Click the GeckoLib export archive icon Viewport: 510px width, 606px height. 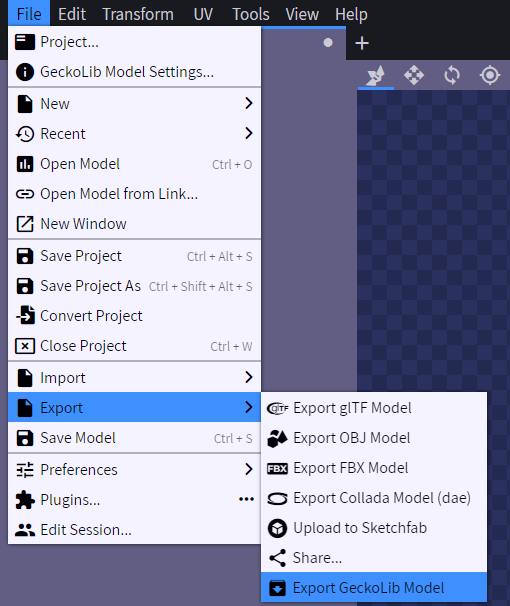277,588
